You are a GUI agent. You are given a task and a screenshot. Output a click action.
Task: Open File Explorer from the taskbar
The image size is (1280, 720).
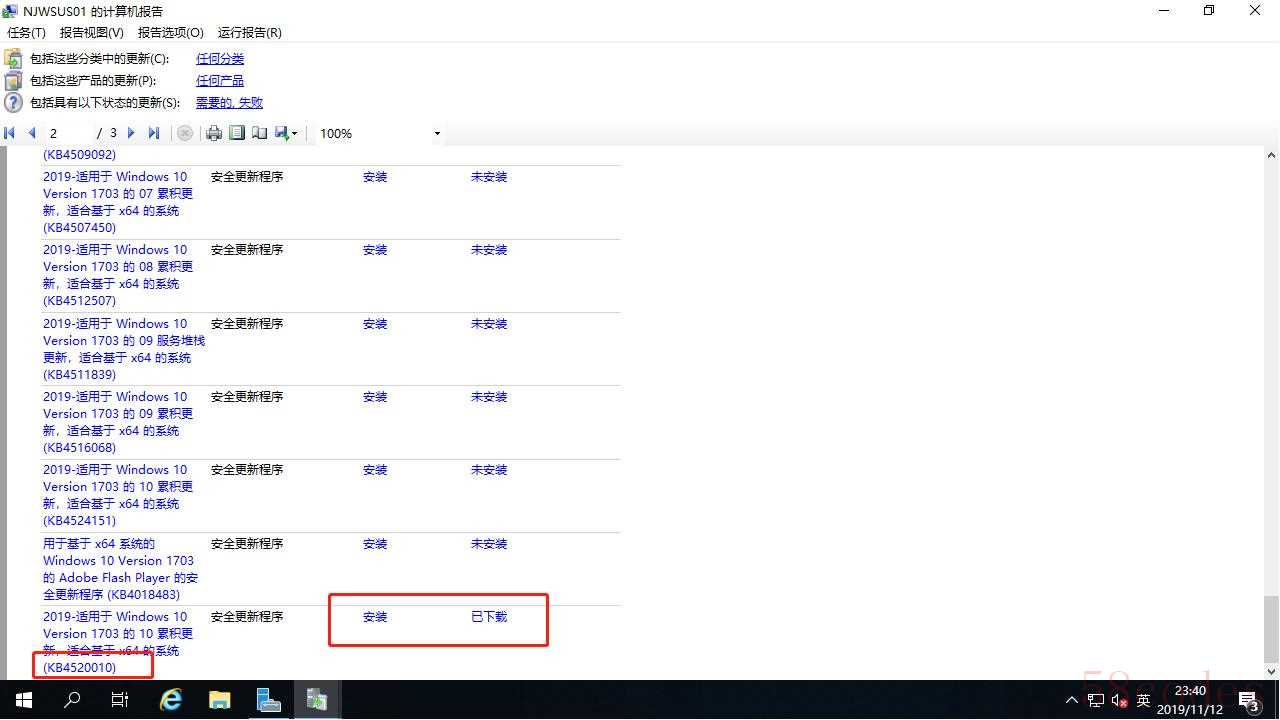pyautogui.click(x=220, y=700)
